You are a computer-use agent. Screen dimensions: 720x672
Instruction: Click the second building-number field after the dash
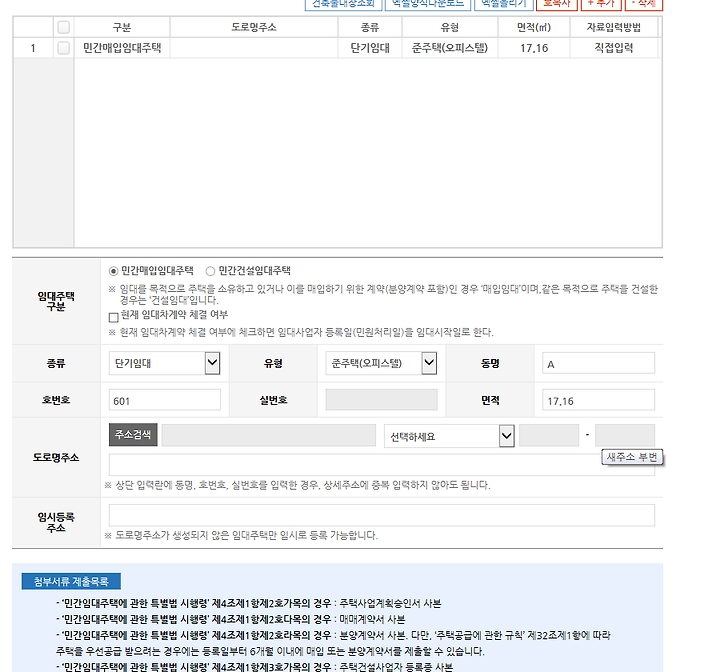[x=625, y=435]
